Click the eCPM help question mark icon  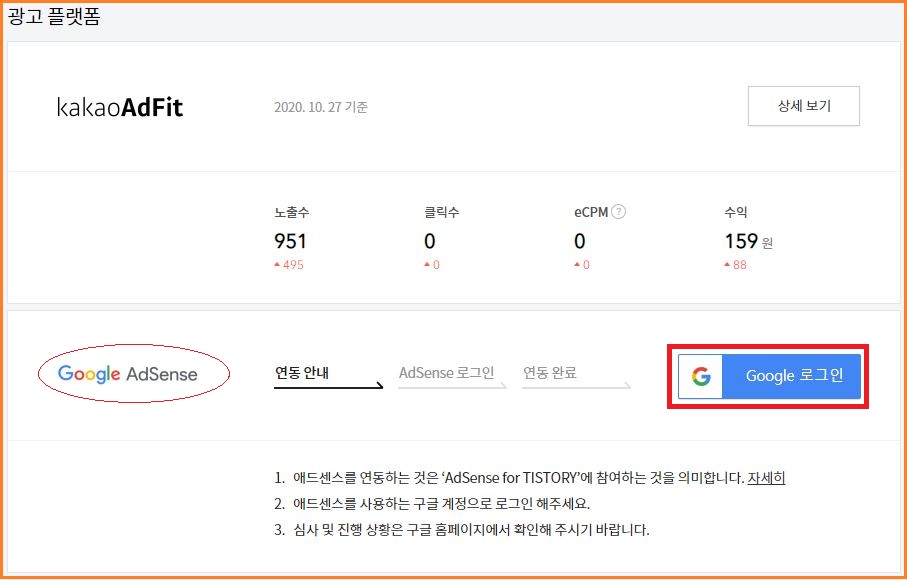pos(618,212)
